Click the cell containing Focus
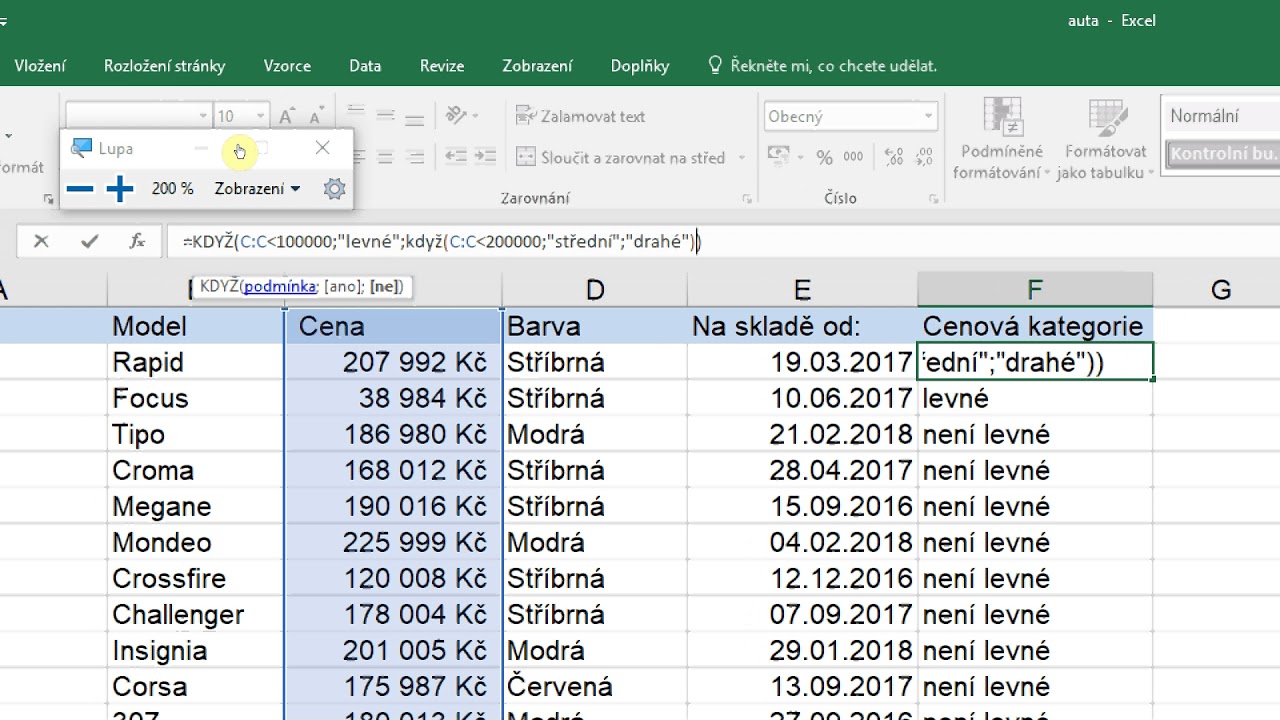1280x720 pixels. point(196,398)
